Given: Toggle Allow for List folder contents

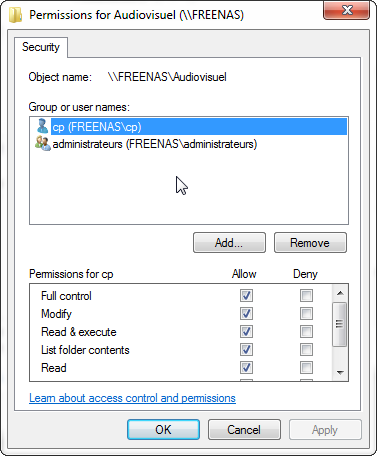Looking at the screenshot, I should [x=246, y=349].
